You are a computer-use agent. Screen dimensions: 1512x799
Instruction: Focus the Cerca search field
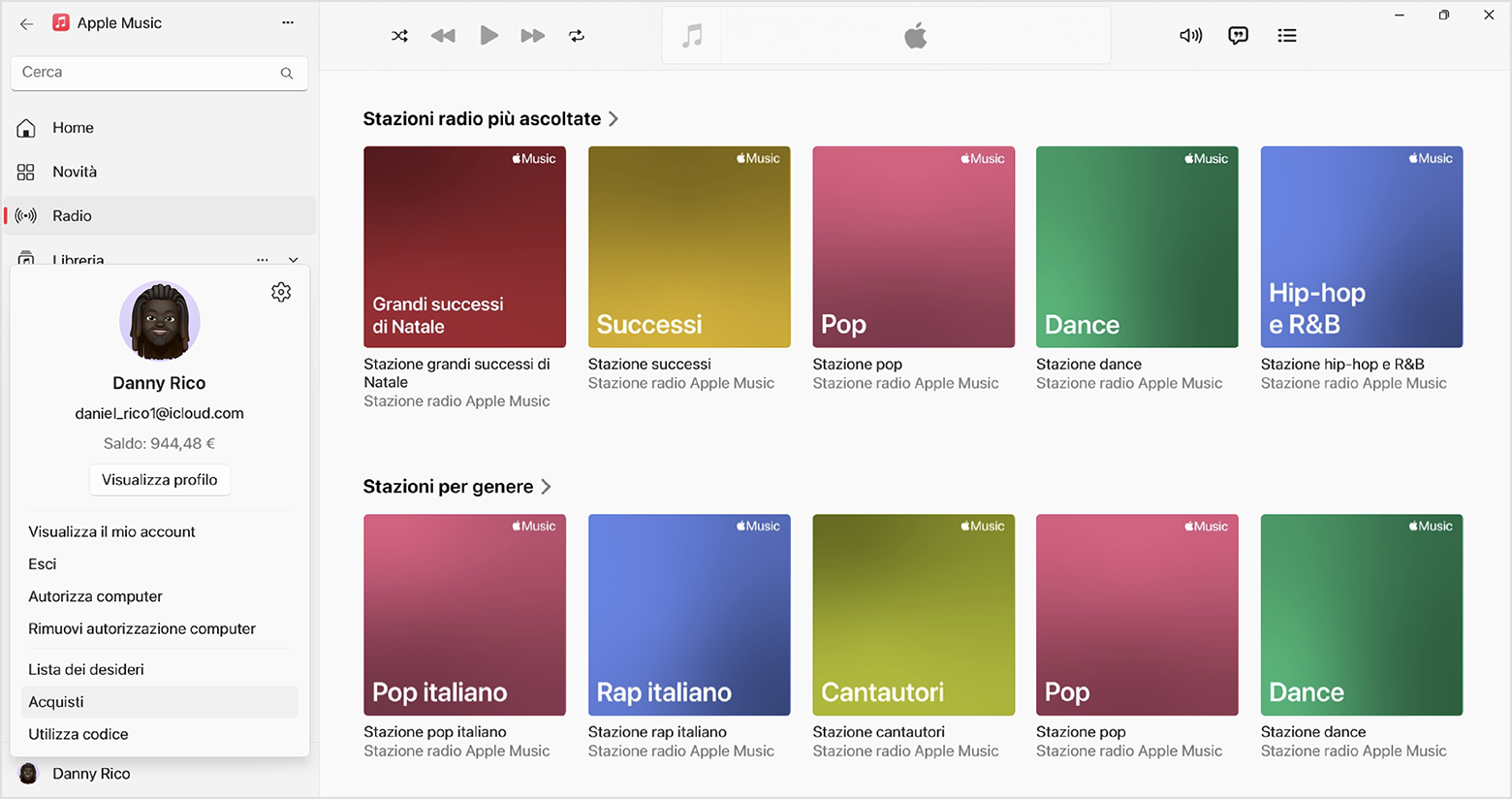pyautogui.click(x=159, y=73)
